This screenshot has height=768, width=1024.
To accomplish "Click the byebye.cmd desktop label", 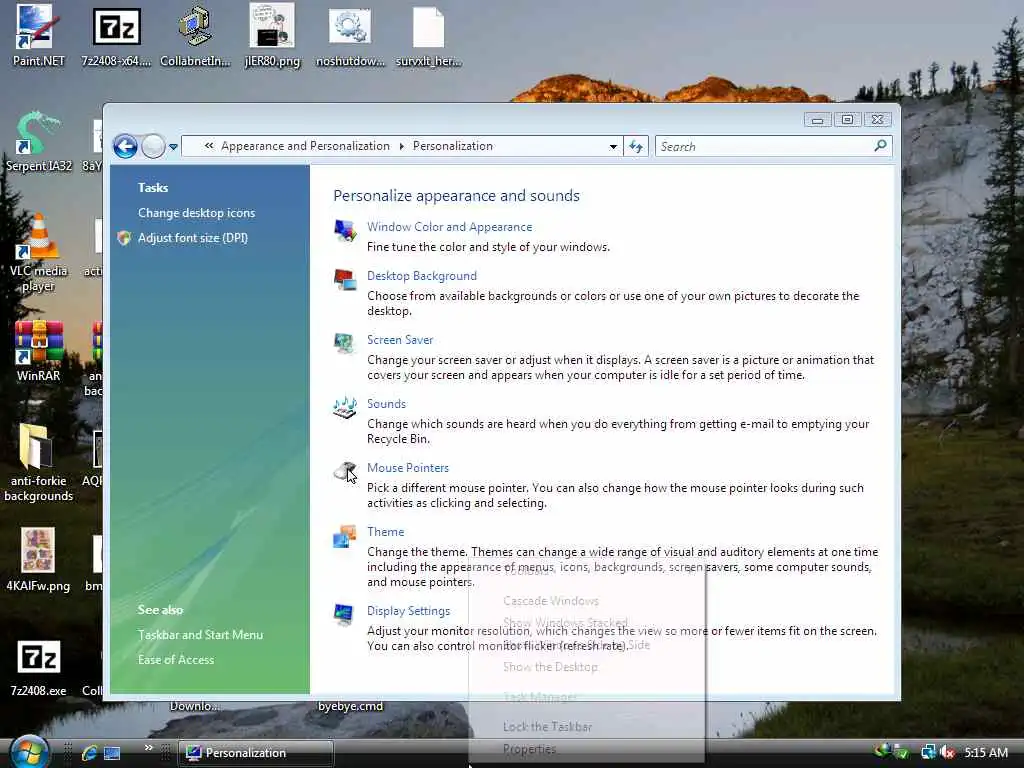I will (x=350, y=706).
